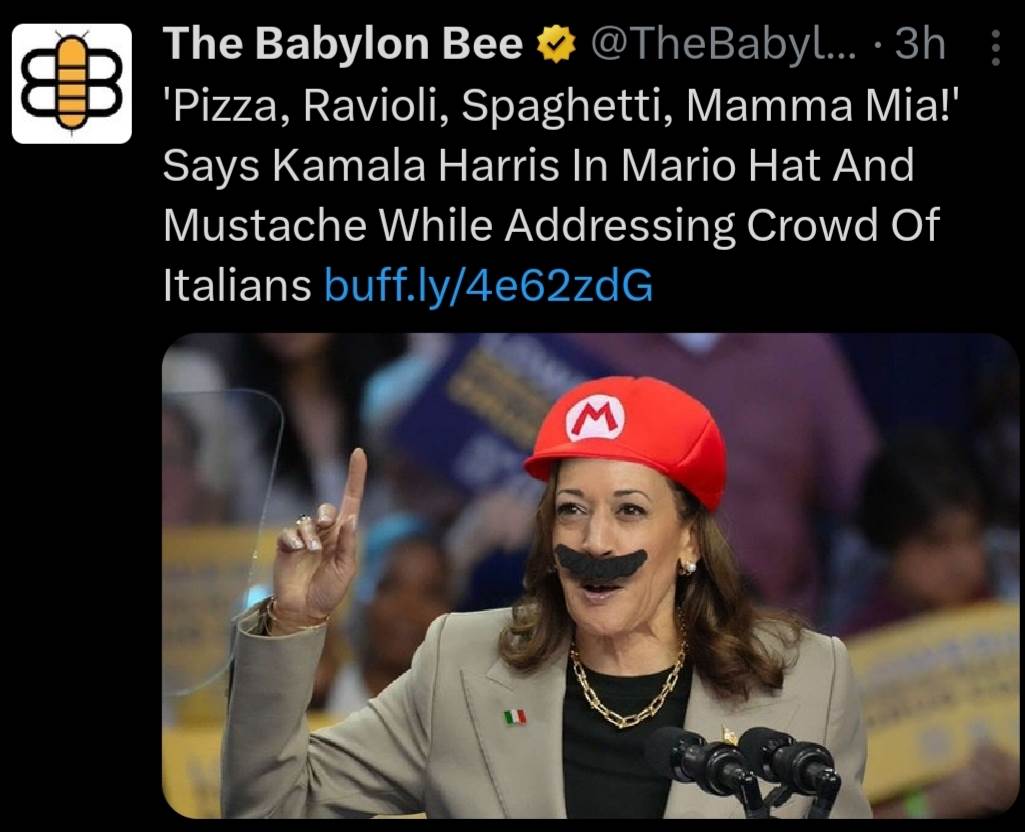Open The Babylon Bee profile avatar
Viewport: 1025px width, 832px height.
pos(71,84)
